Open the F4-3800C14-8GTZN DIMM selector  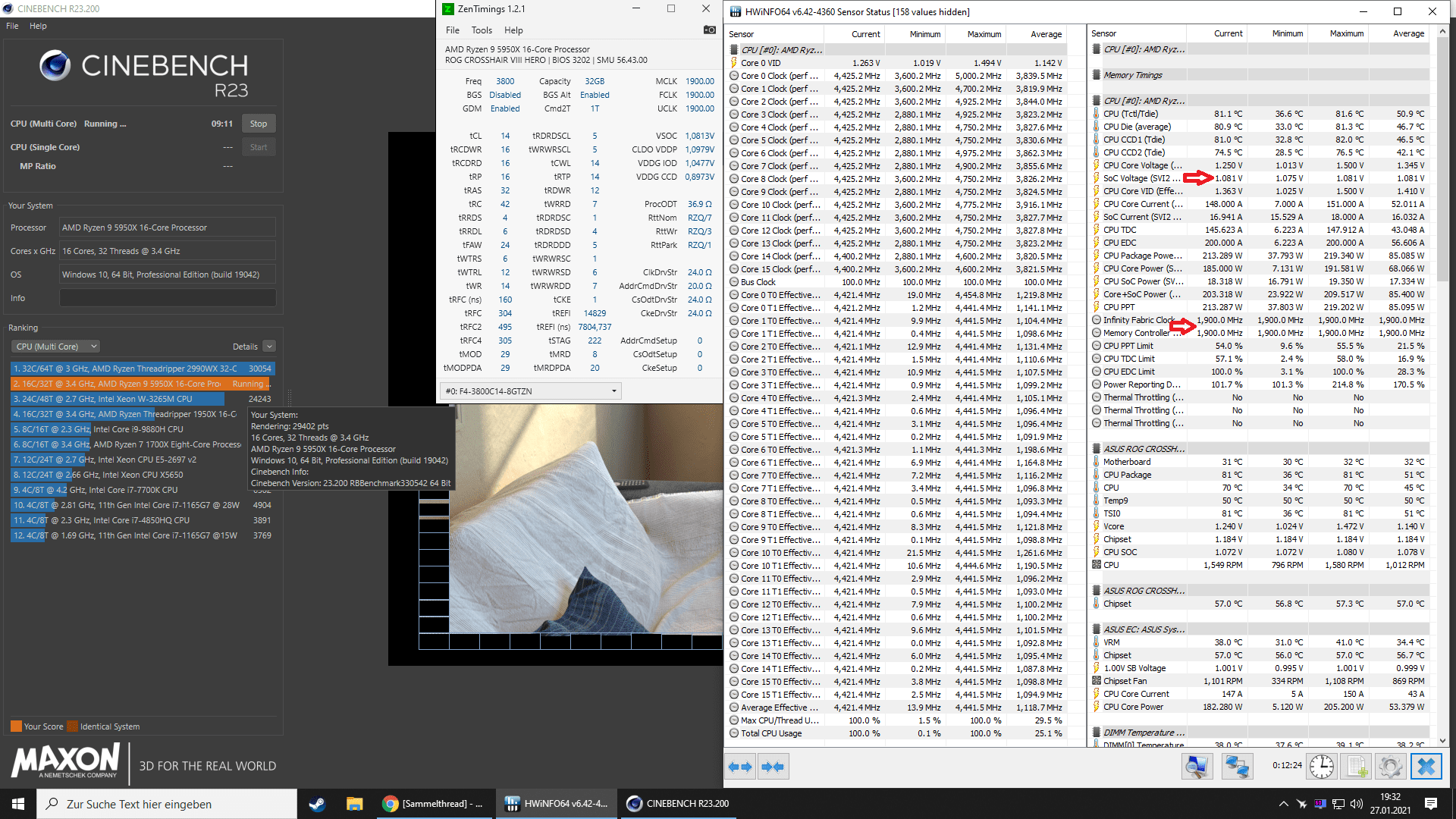[x=530, y=391]
